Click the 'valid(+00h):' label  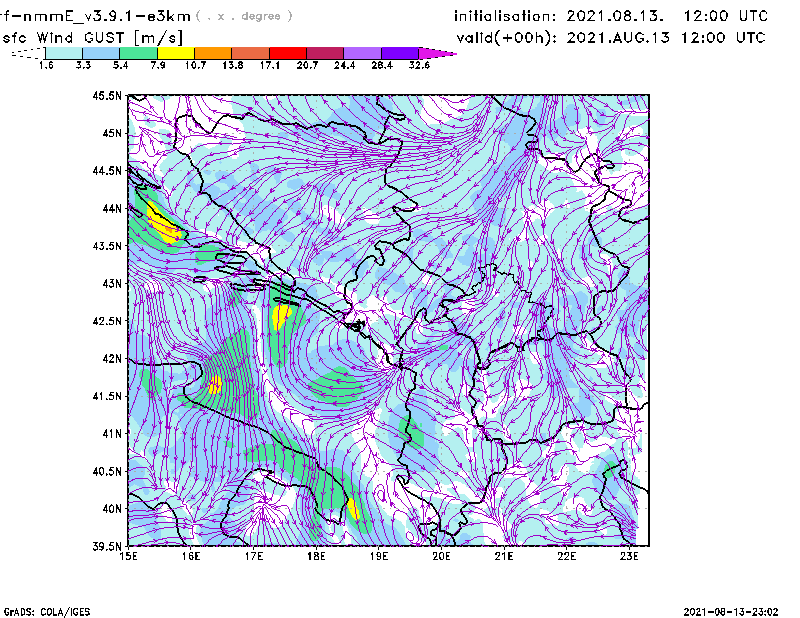506,38
